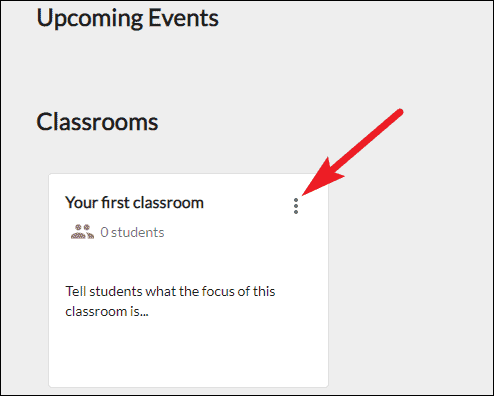Image resolution: width=494 pixels, height=396 pixels.
Task: Select the word 'Events' in top heading
Action: click(x=183, y=17)
